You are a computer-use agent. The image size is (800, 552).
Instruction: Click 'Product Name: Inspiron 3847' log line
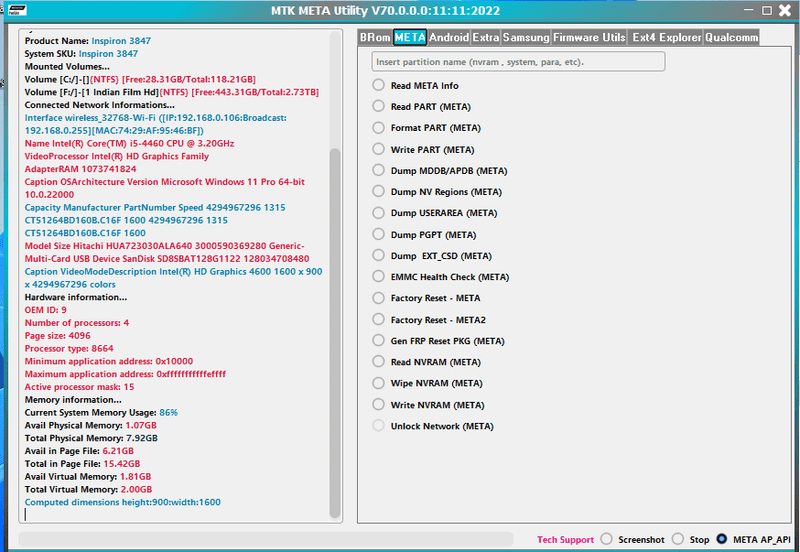(x=88, y=41)
